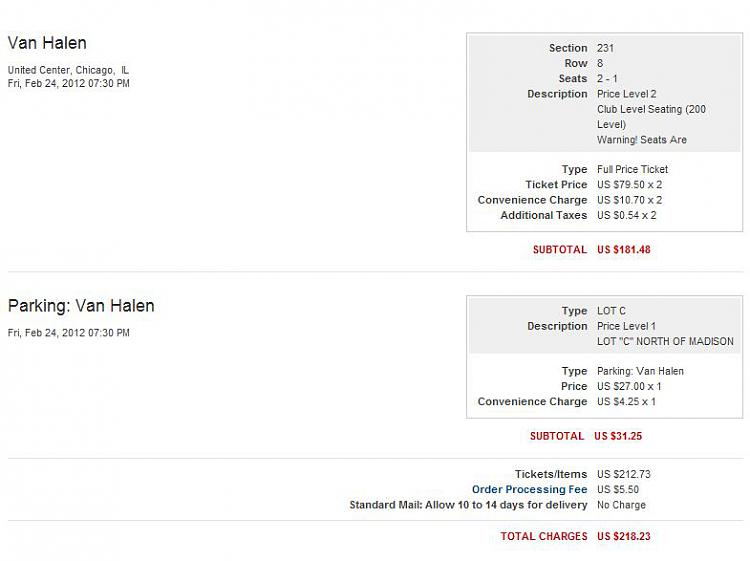This screenshot has height=561, width=750.
Task: Click the Warning! Seats Are text
Action: click(641, 140)
